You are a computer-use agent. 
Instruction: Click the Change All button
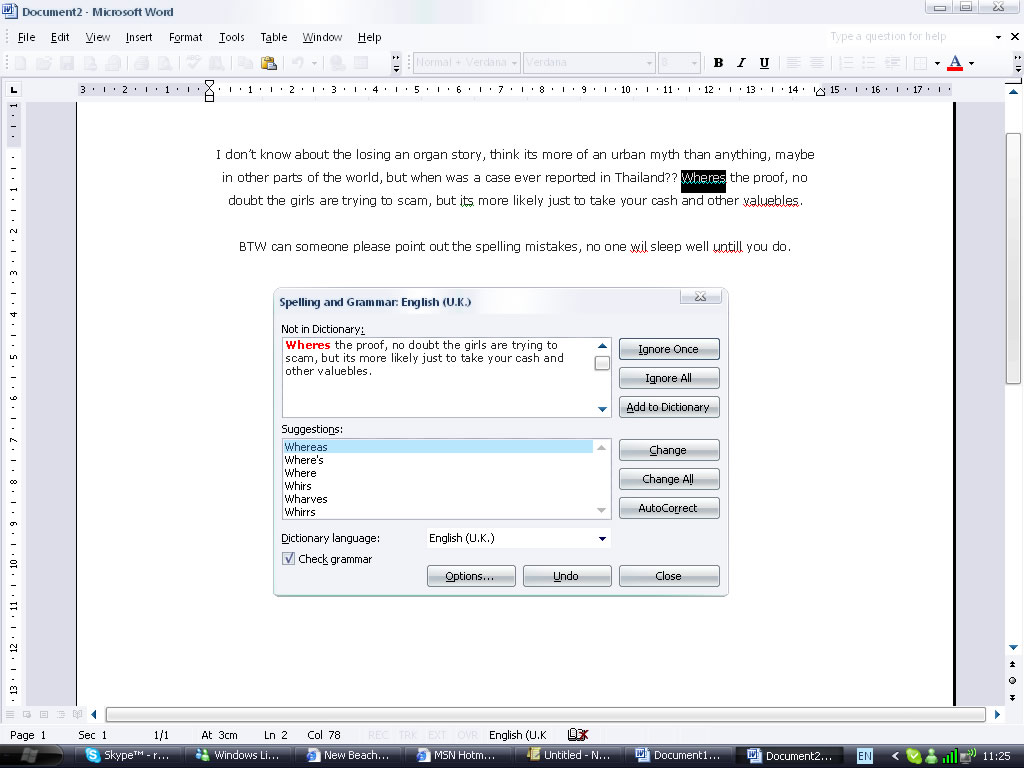coord(668,479)
